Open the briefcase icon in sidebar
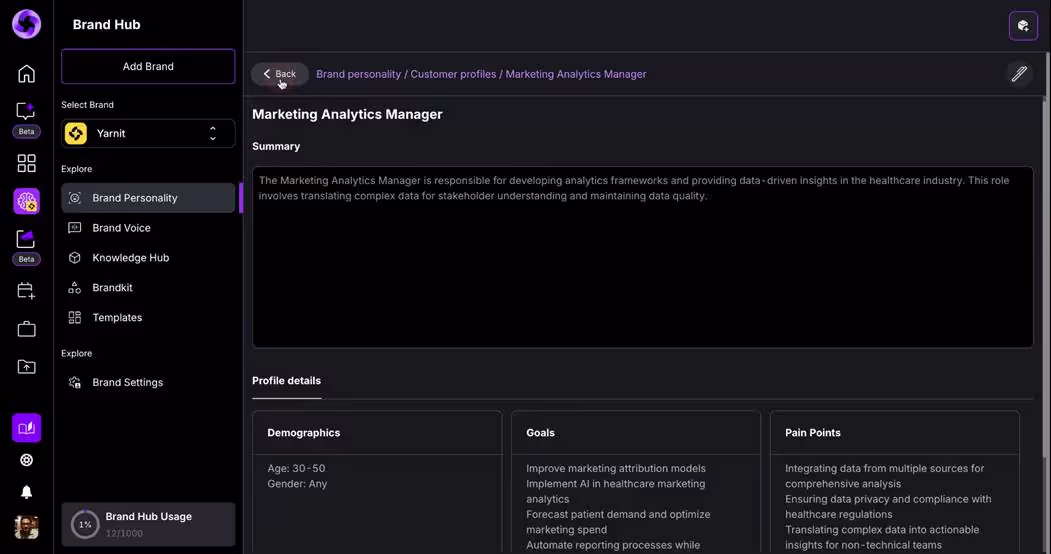The image size is (1051, 554). coord(26,329)
